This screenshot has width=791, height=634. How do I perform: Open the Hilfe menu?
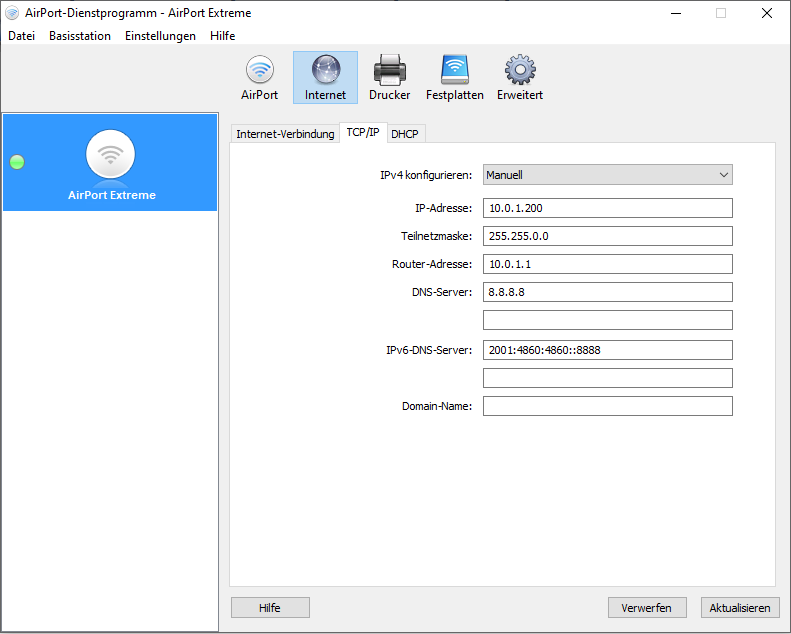[222, 36]
